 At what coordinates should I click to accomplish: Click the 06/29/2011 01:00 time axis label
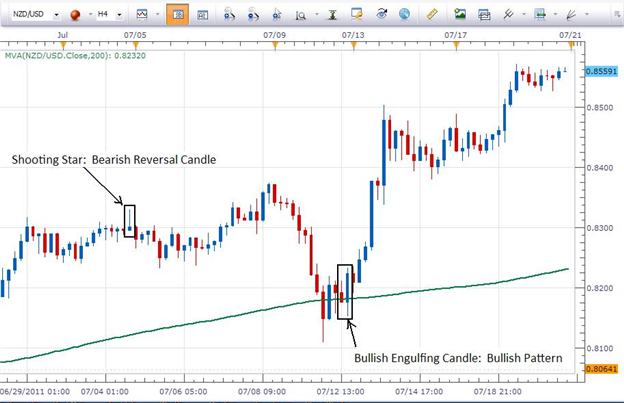(x=35, y=391)
